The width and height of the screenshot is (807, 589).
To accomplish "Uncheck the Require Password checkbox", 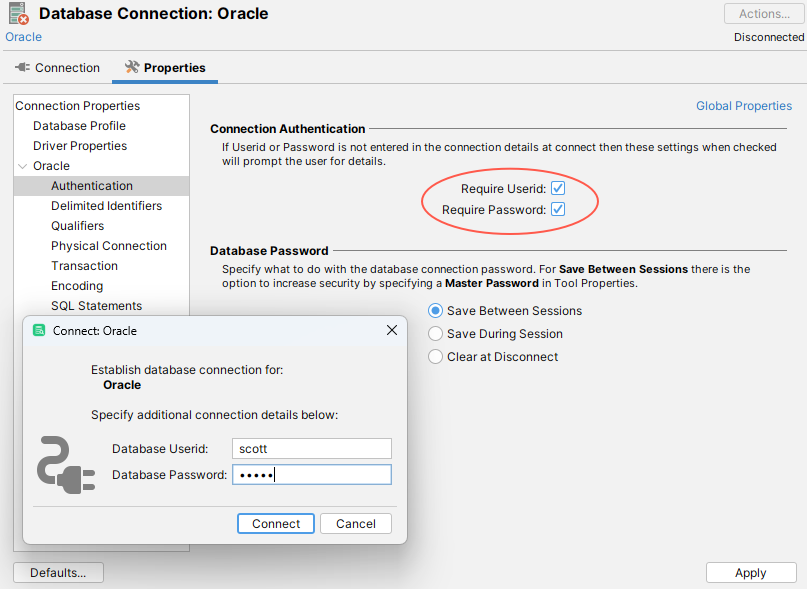I will 557,211.
